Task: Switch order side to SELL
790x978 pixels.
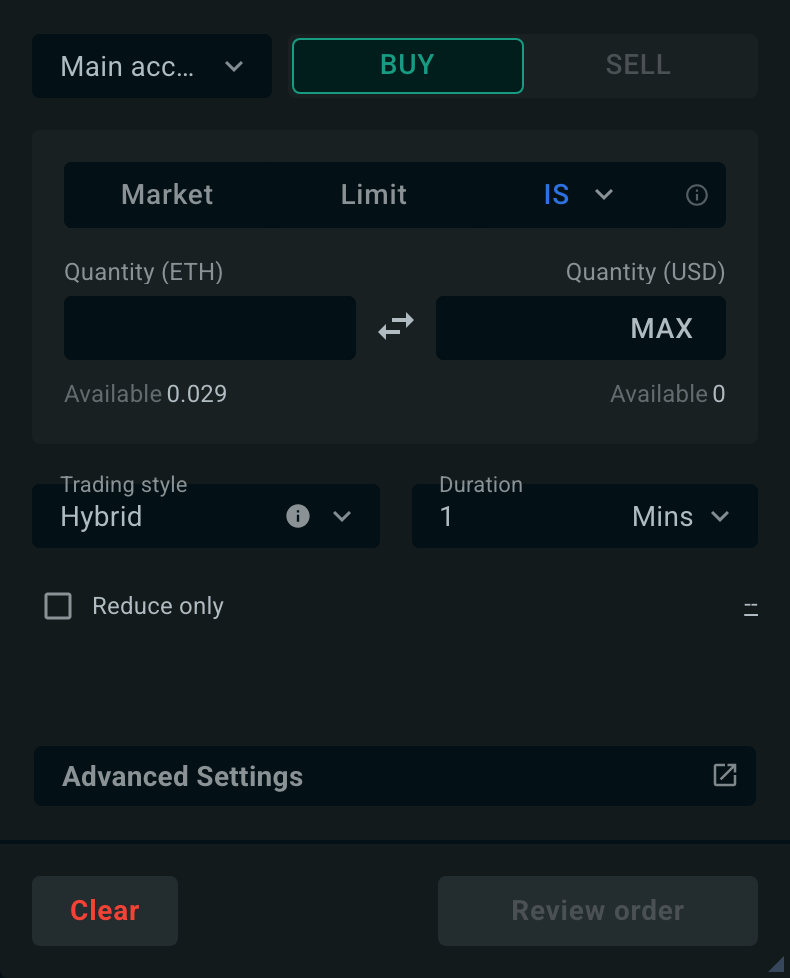Action: (638, 65)
